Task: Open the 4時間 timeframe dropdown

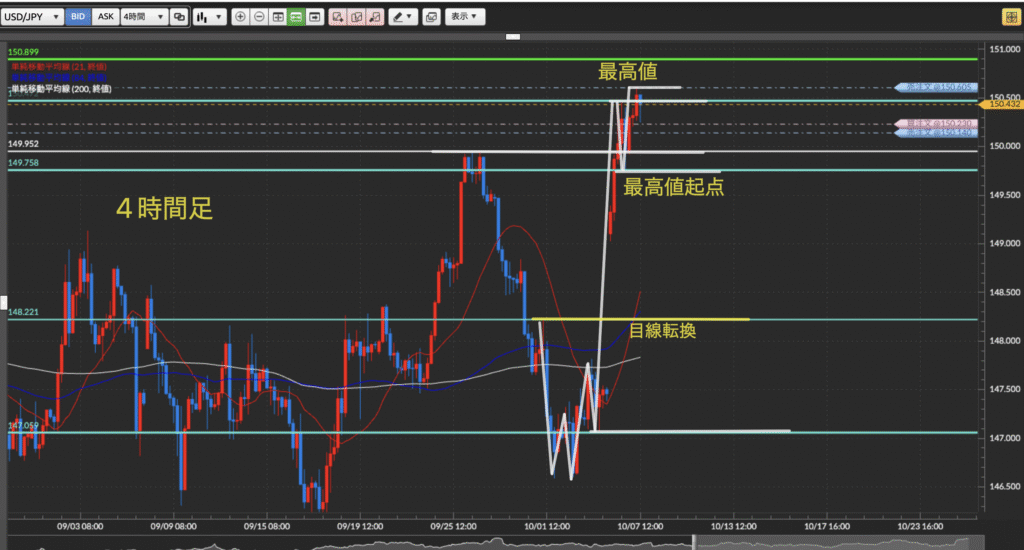Action: coord(142,17)
